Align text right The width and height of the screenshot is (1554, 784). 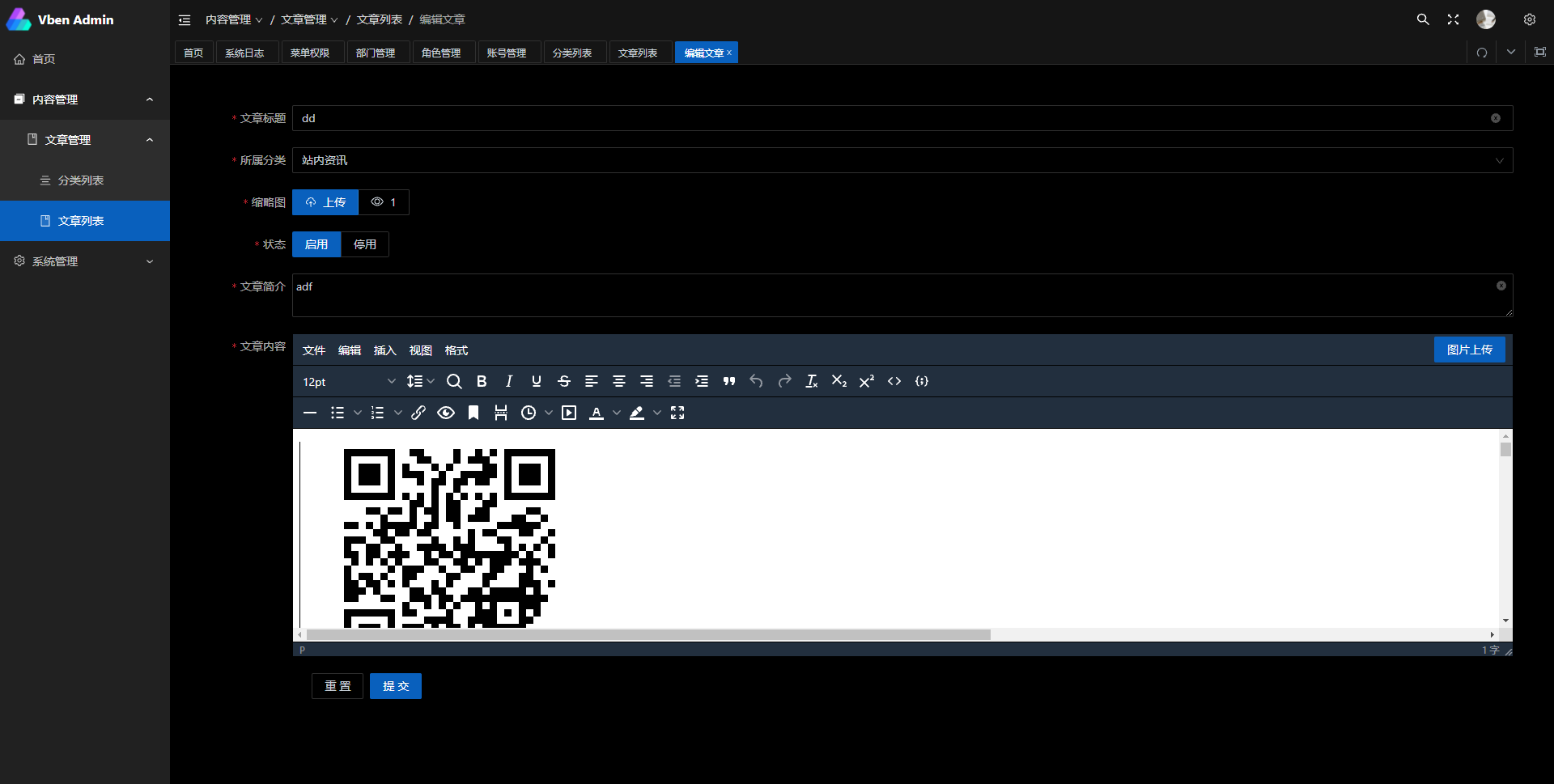pos(647,381)
